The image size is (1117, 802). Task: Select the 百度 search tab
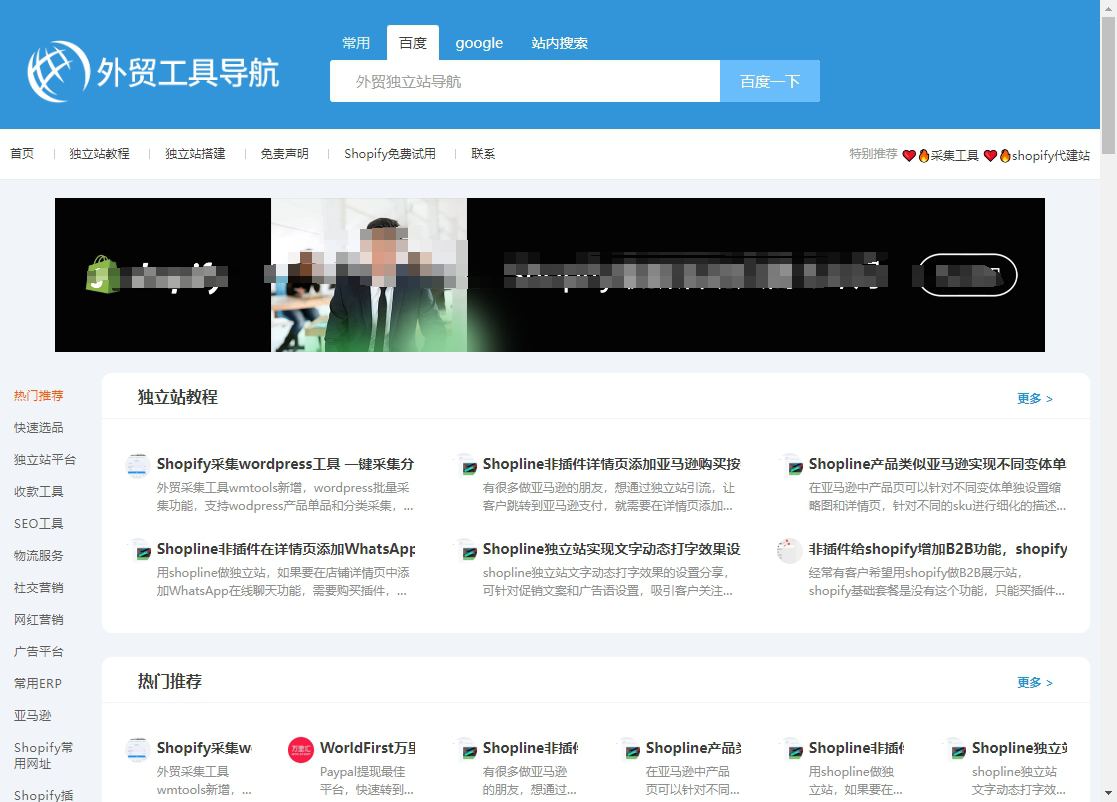point(412,43)
